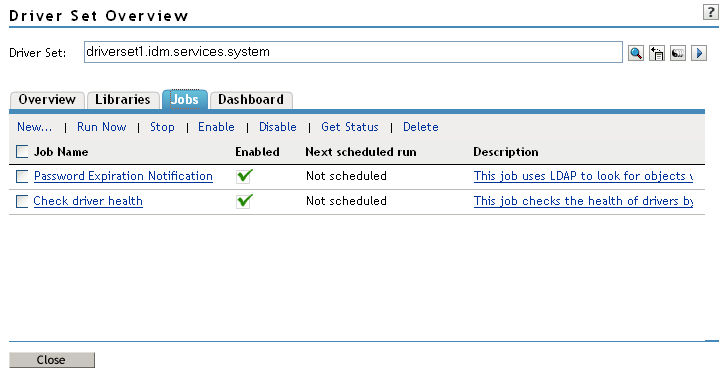Check the Check driver health row checkbox
This screenshot has width=725, height=377.
(22, 201)
